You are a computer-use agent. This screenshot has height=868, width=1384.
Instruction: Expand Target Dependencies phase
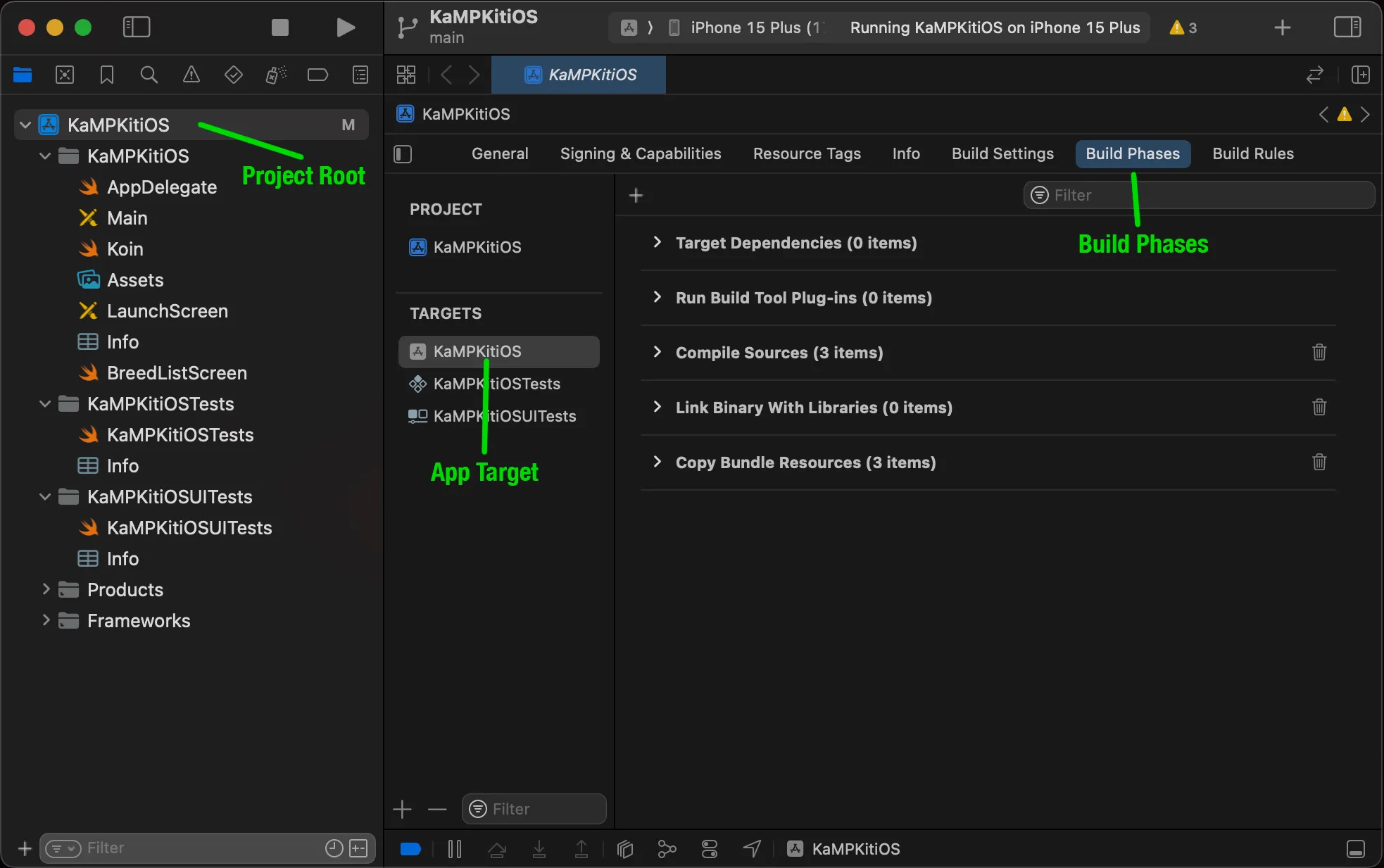(x=657, y=242)
